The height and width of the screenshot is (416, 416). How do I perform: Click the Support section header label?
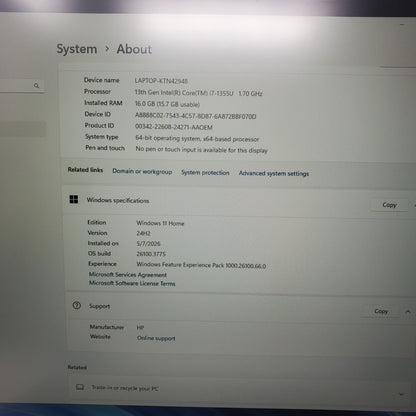[x=99, y=306]
